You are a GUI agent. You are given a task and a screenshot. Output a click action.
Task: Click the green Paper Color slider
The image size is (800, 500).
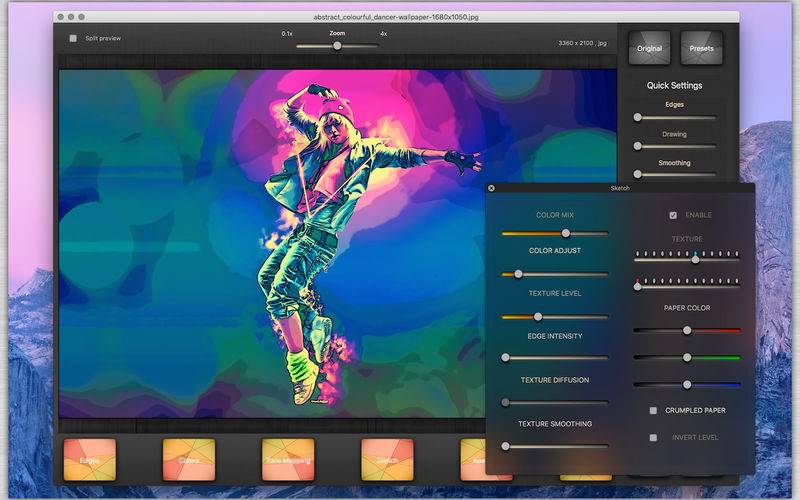coord(687,358)
